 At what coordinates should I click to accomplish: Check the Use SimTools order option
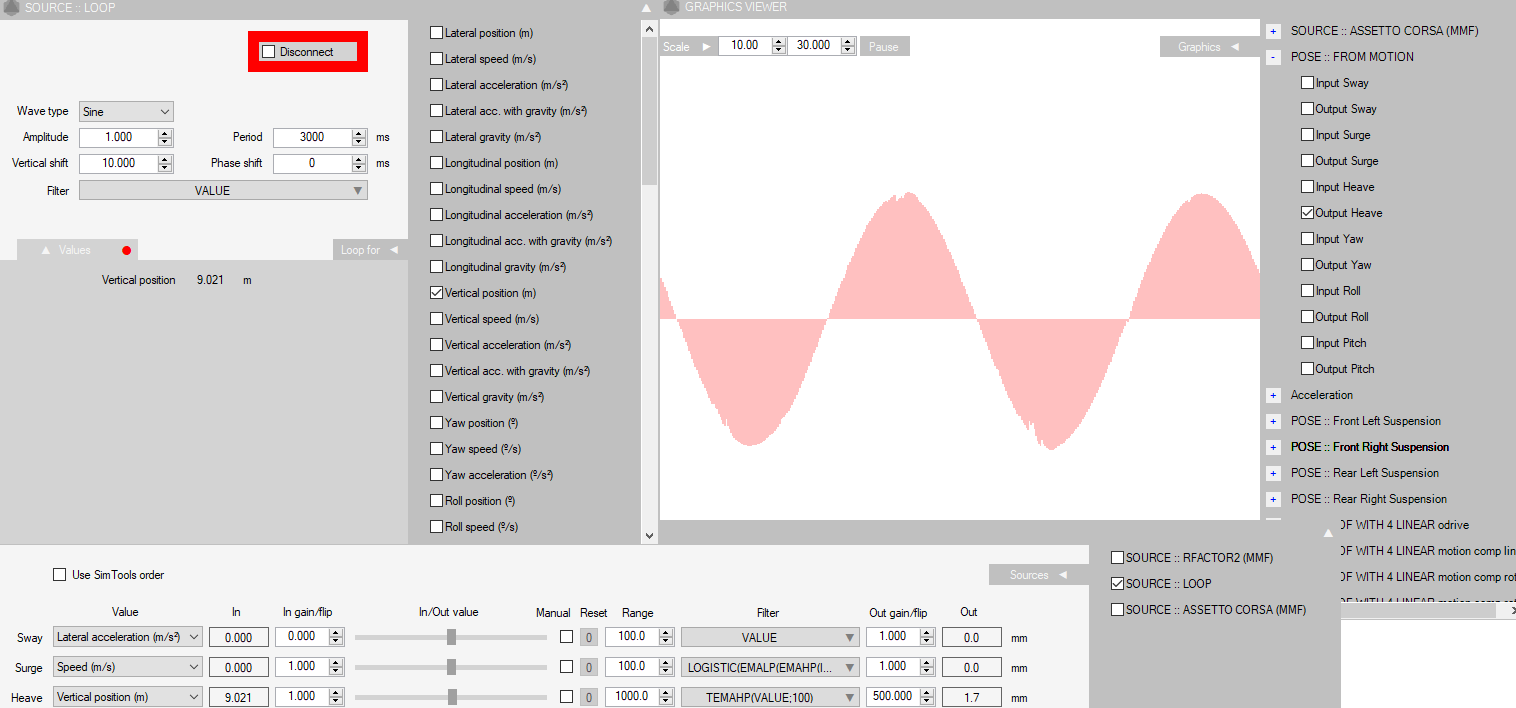point(60,575)
